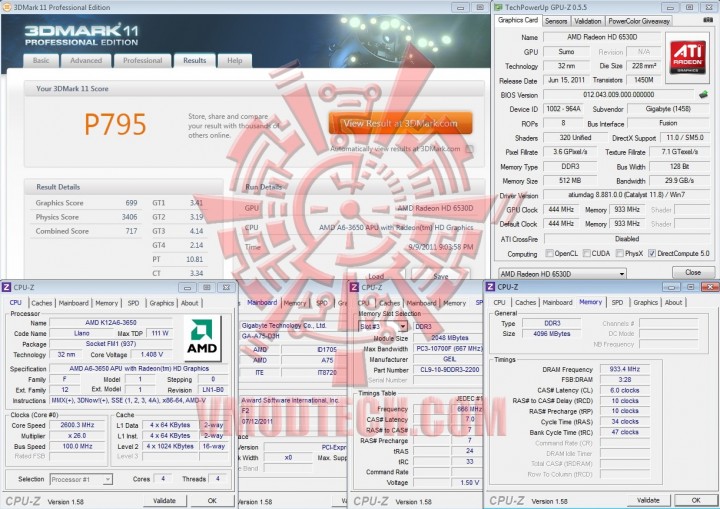Click the Combined Score value 717
The image size is (720, 509).
pyautogui.click(x=131, y=231)
